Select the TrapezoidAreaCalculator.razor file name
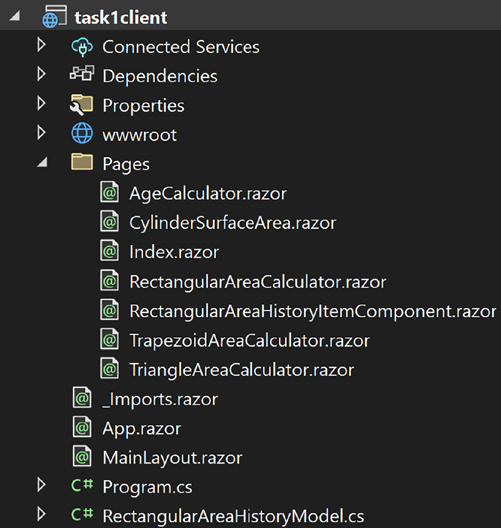Screen dimensions: 501x528 pyautogui.click(x=249, y=341)
